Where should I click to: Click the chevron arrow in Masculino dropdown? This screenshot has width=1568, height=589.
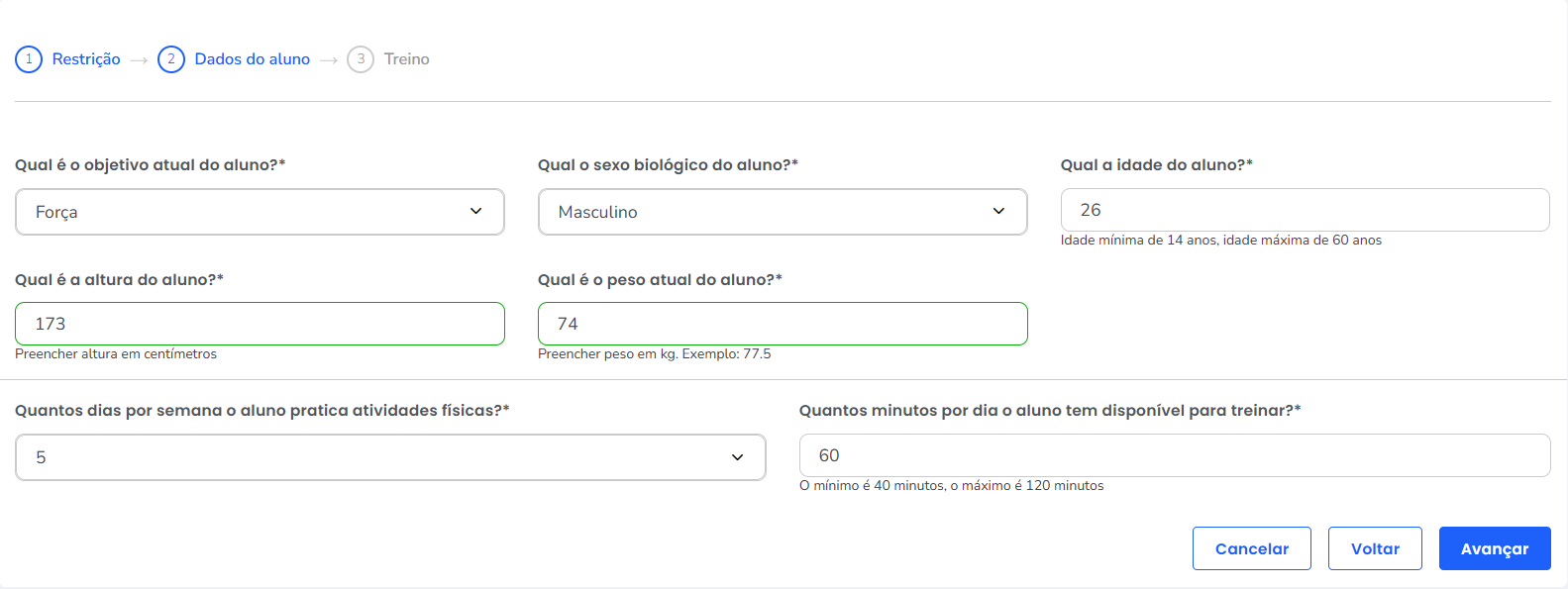tap(998, 211)
